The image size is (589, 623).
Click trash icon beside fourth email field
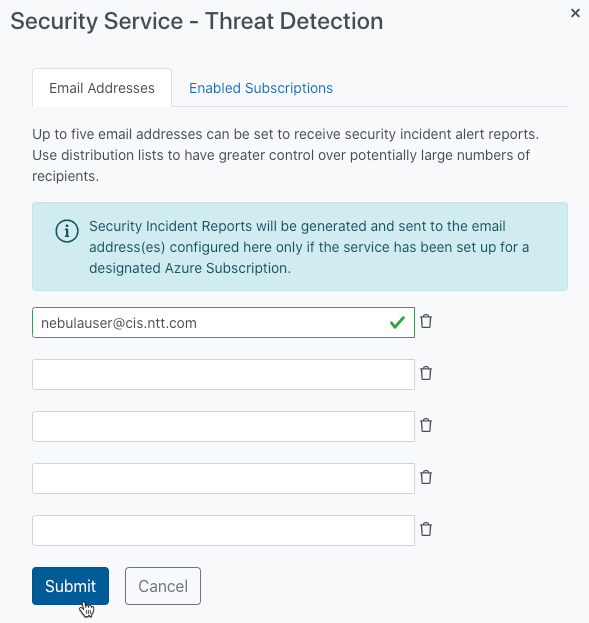426,477
